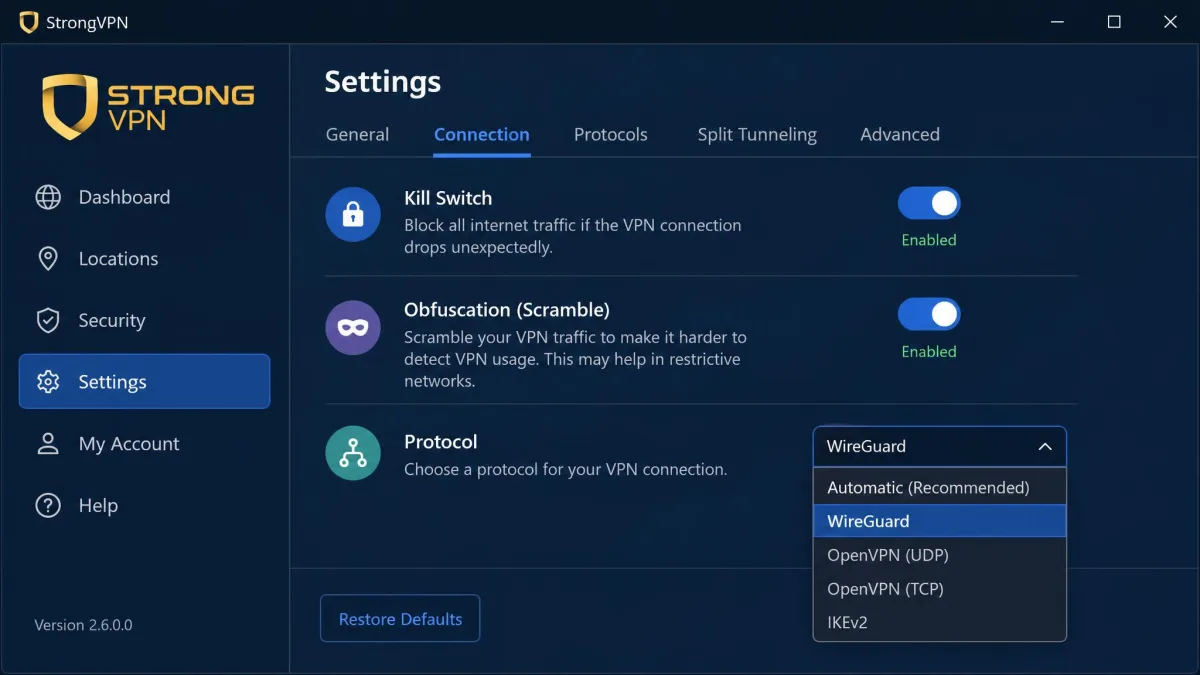Open My Account in the sidebar
This screenshot has height=675, width=1200.
point(144,443)
